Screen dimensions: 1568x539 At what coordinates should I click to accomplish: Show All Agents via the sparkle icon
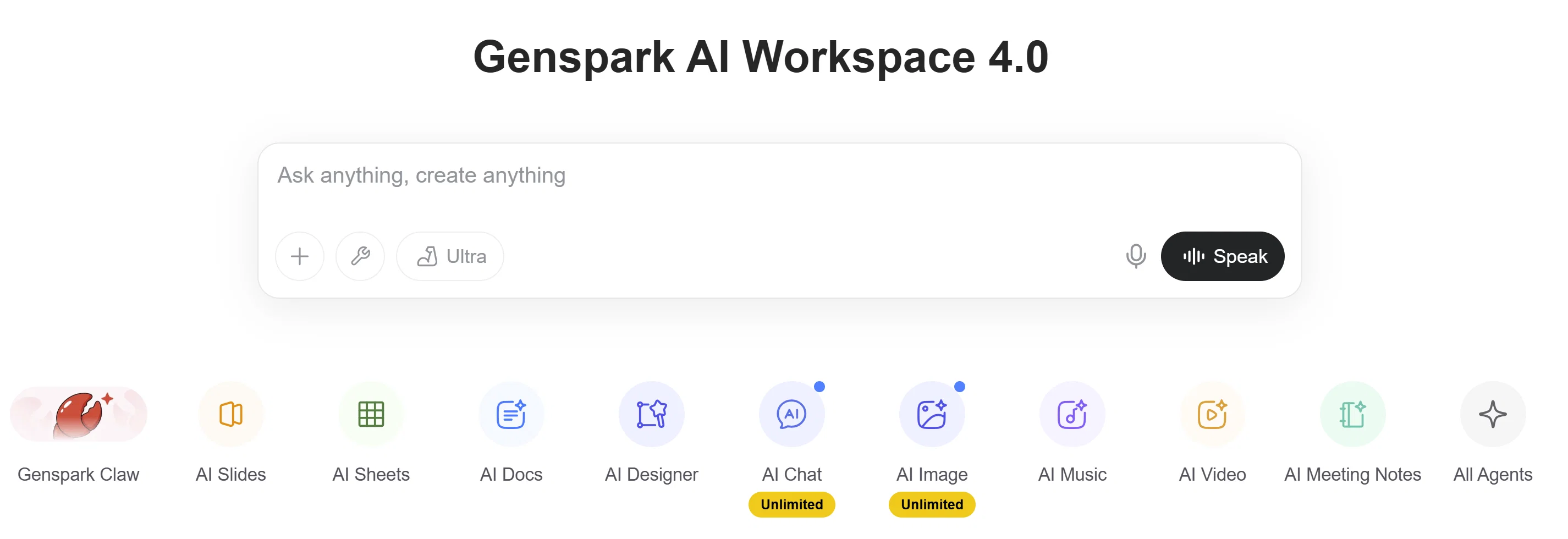pos(1493,414)
